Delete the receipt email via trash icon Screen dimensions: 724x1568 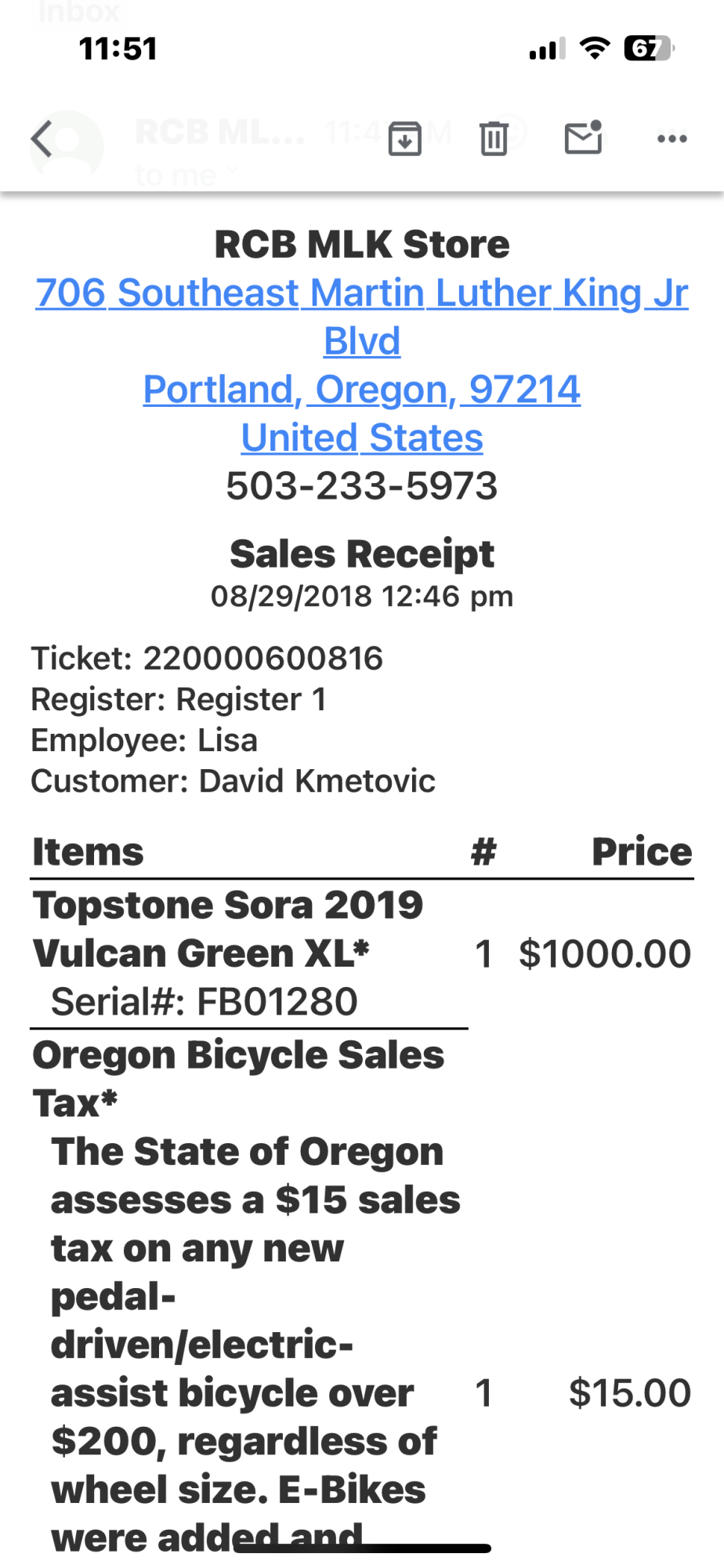coord(493,139)
